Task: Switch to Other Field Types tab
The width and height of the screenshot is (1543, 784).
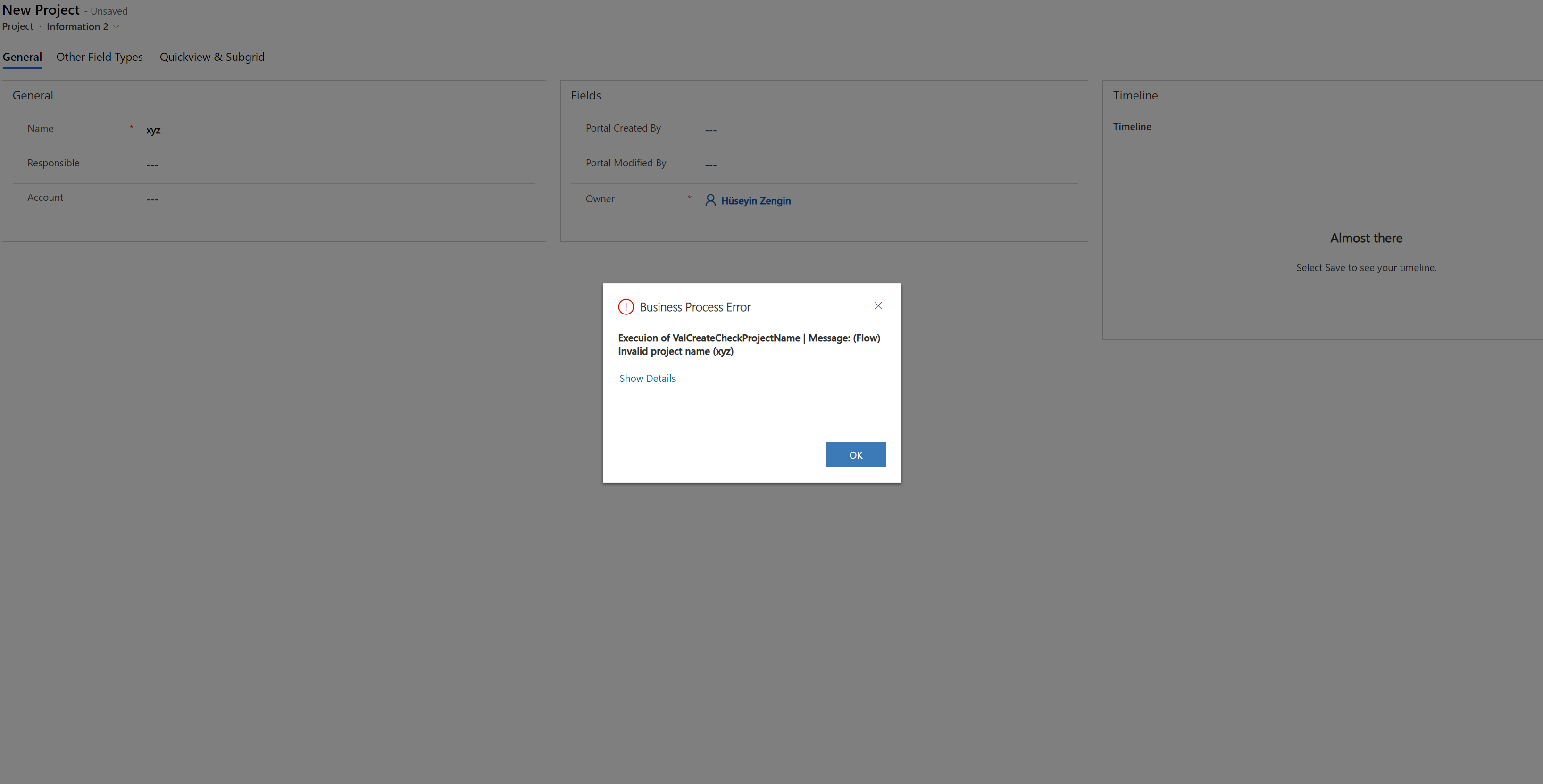Action: 100,57
